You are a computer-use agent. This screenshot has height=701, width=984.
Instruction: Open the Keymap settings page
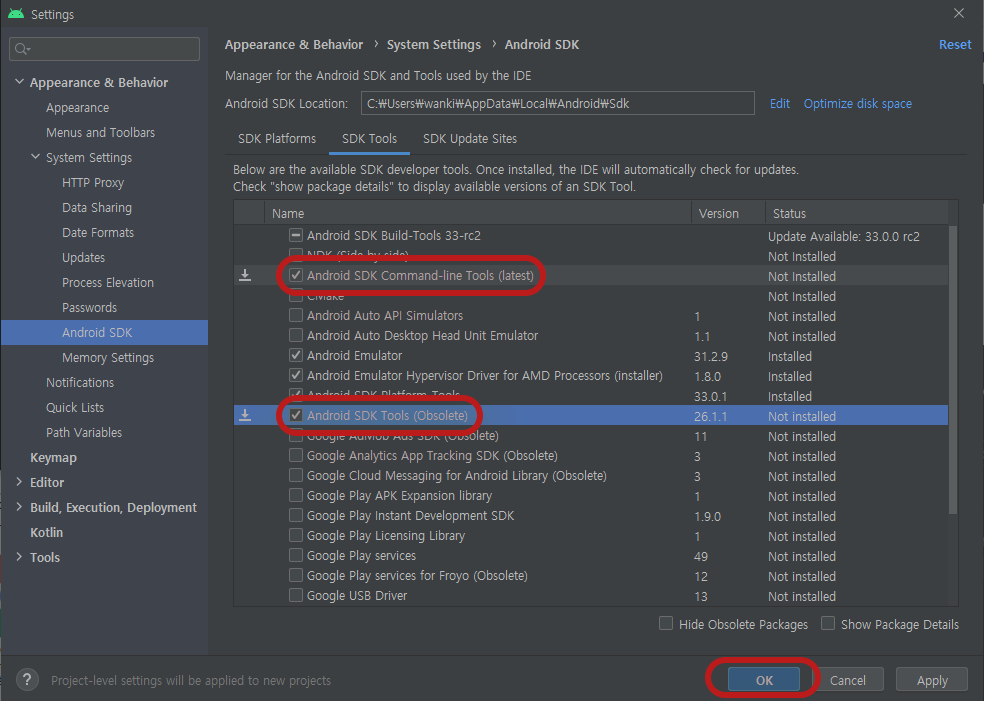[x=53, y=458]
